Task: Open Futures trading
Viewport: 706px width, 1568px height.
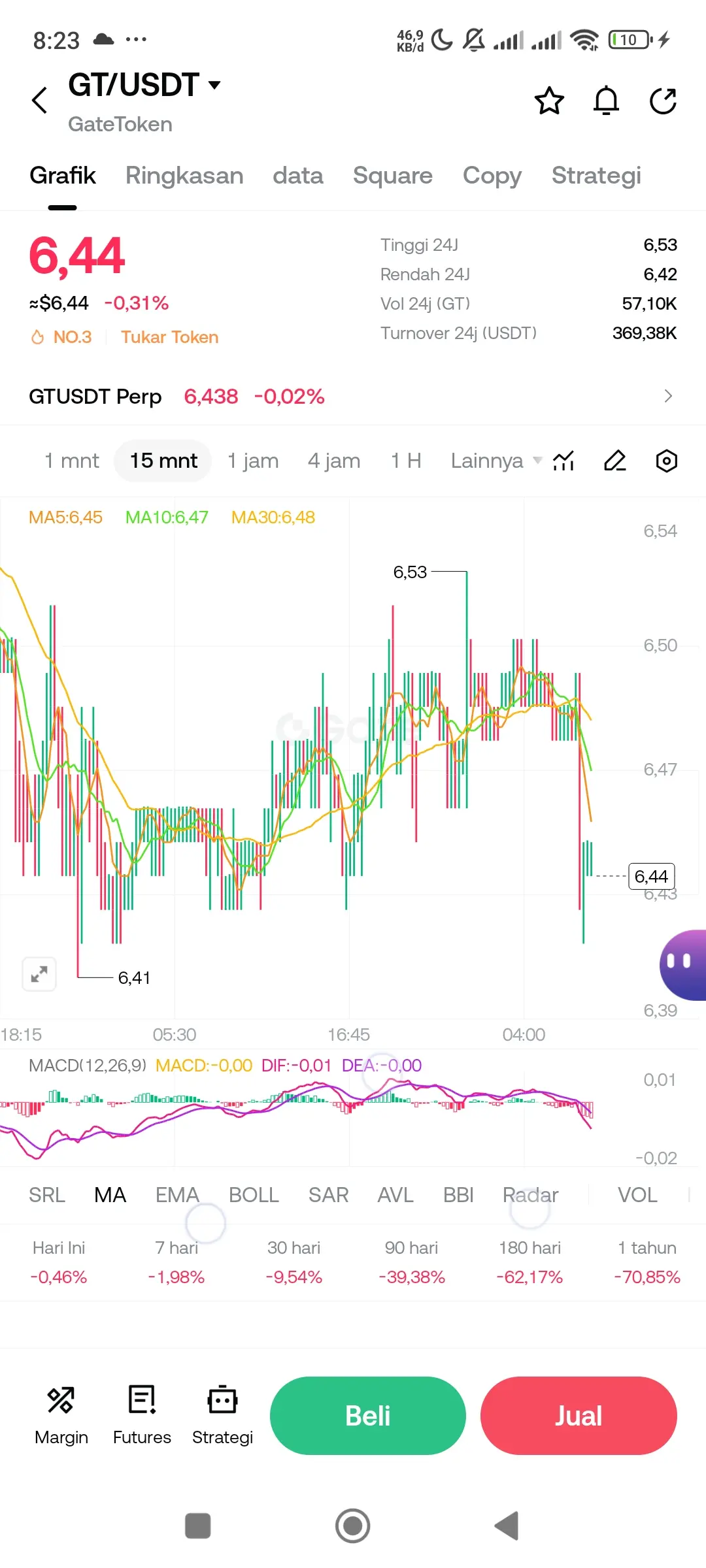Action: pyautogui.click(x=142, y=1416)
